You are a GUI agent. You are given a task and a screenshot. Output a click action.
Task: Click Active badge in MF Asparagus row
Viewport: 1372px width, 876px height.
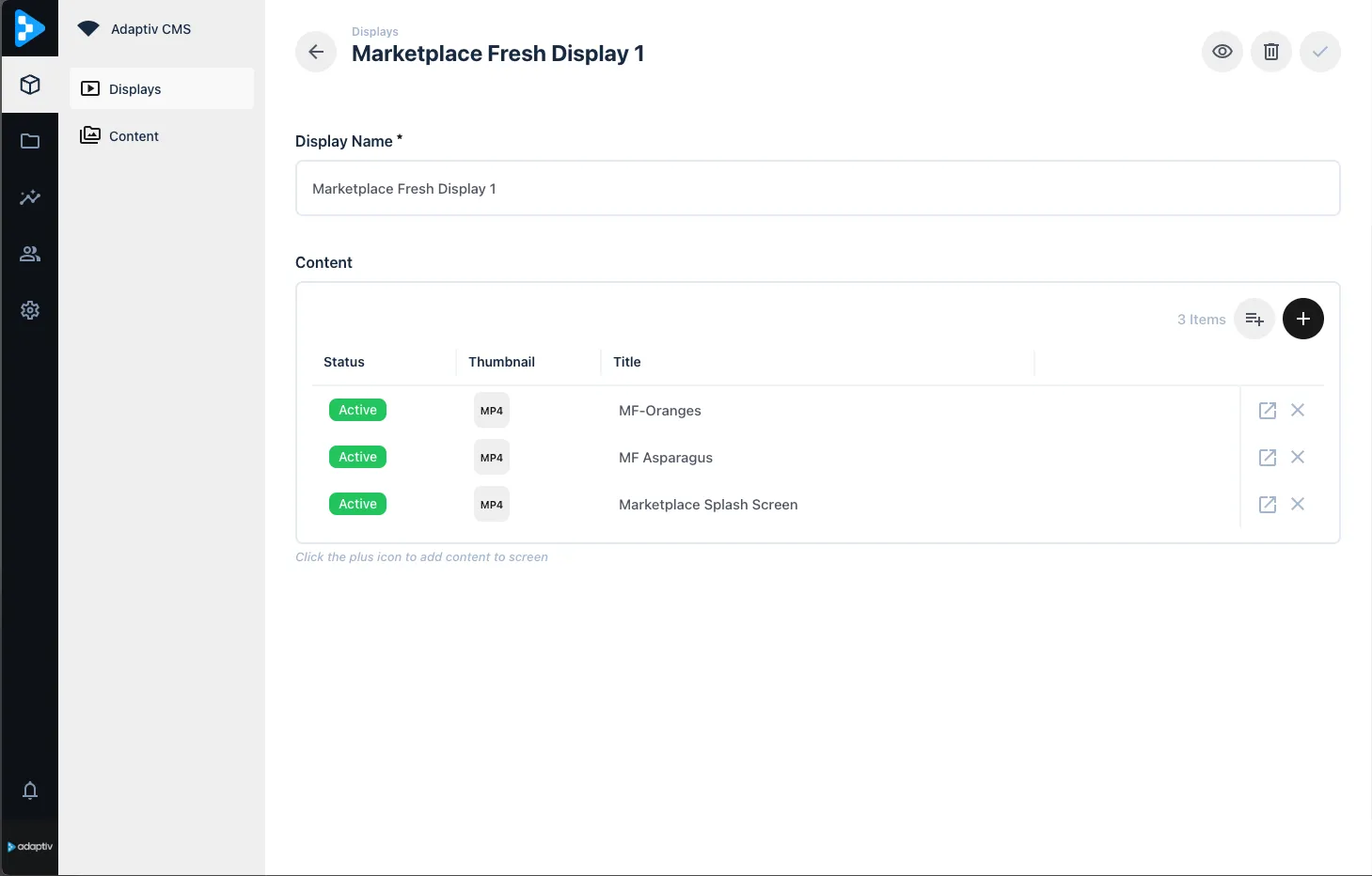(x=357, y=457)
